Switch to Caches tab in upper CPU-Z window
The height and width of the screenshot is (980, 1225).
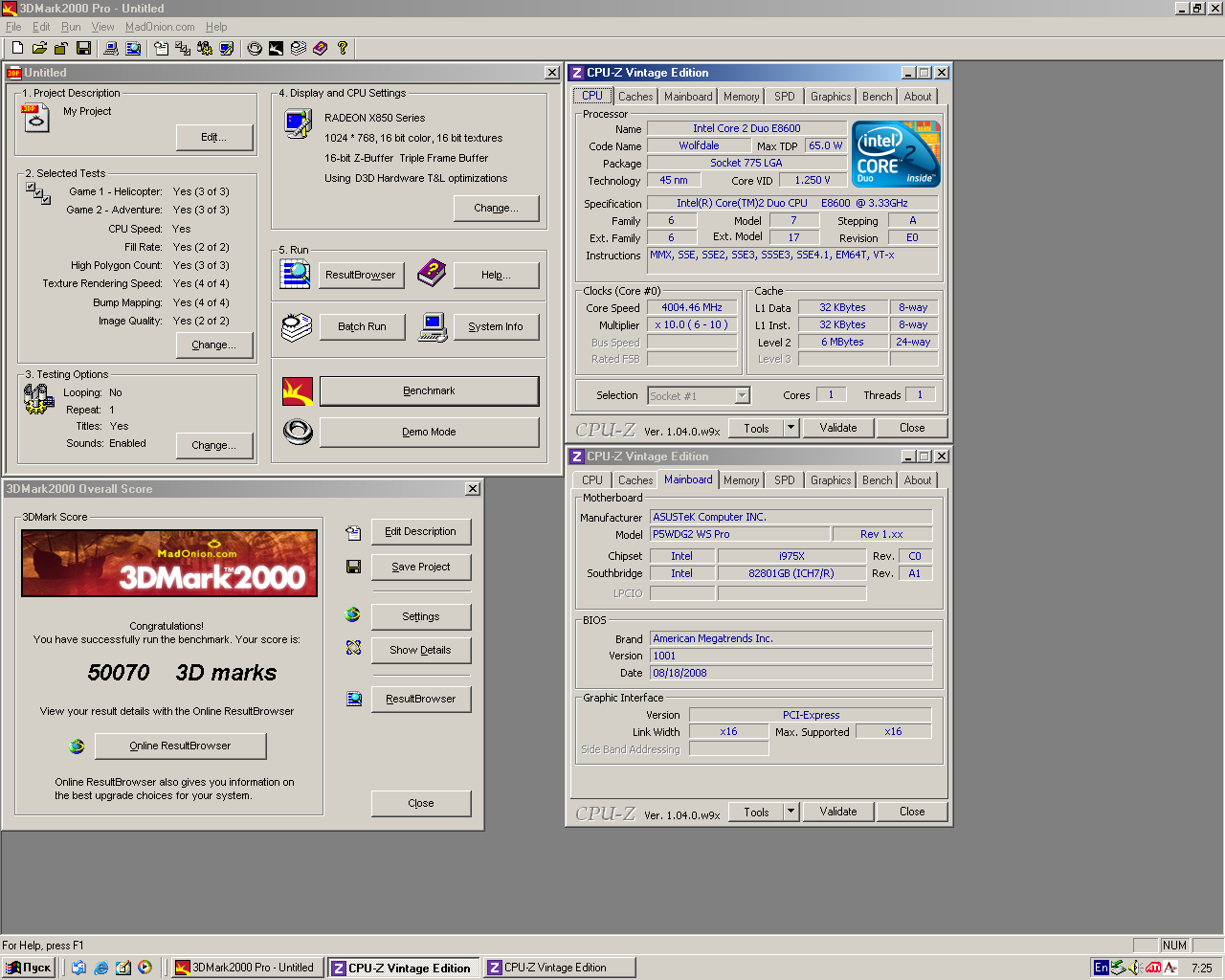(x=635, y=97)
